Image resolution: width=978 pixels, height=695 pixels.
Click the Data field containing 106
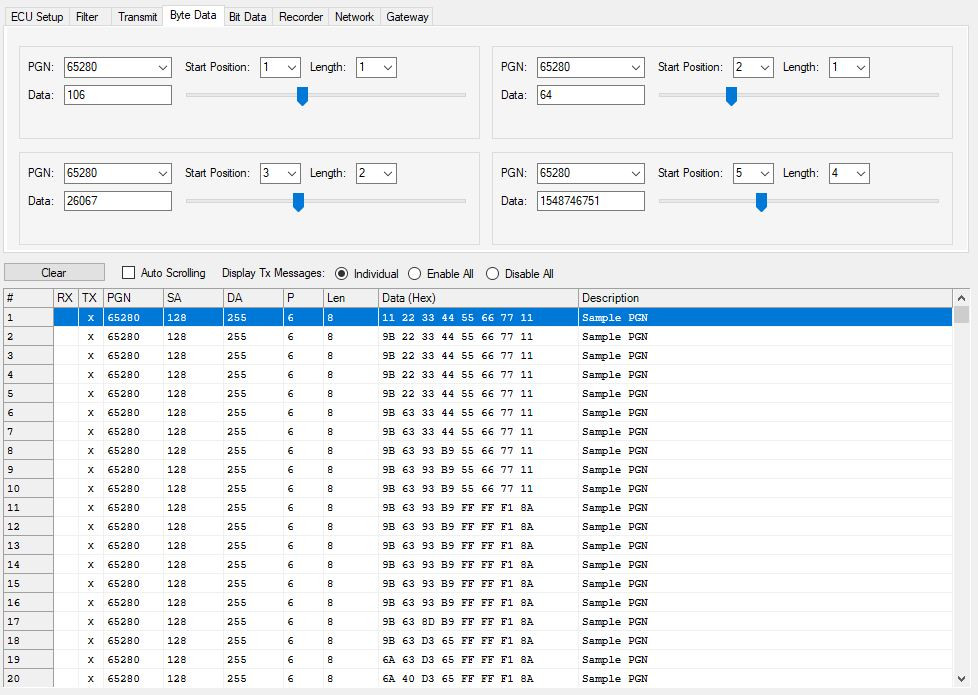118,95
